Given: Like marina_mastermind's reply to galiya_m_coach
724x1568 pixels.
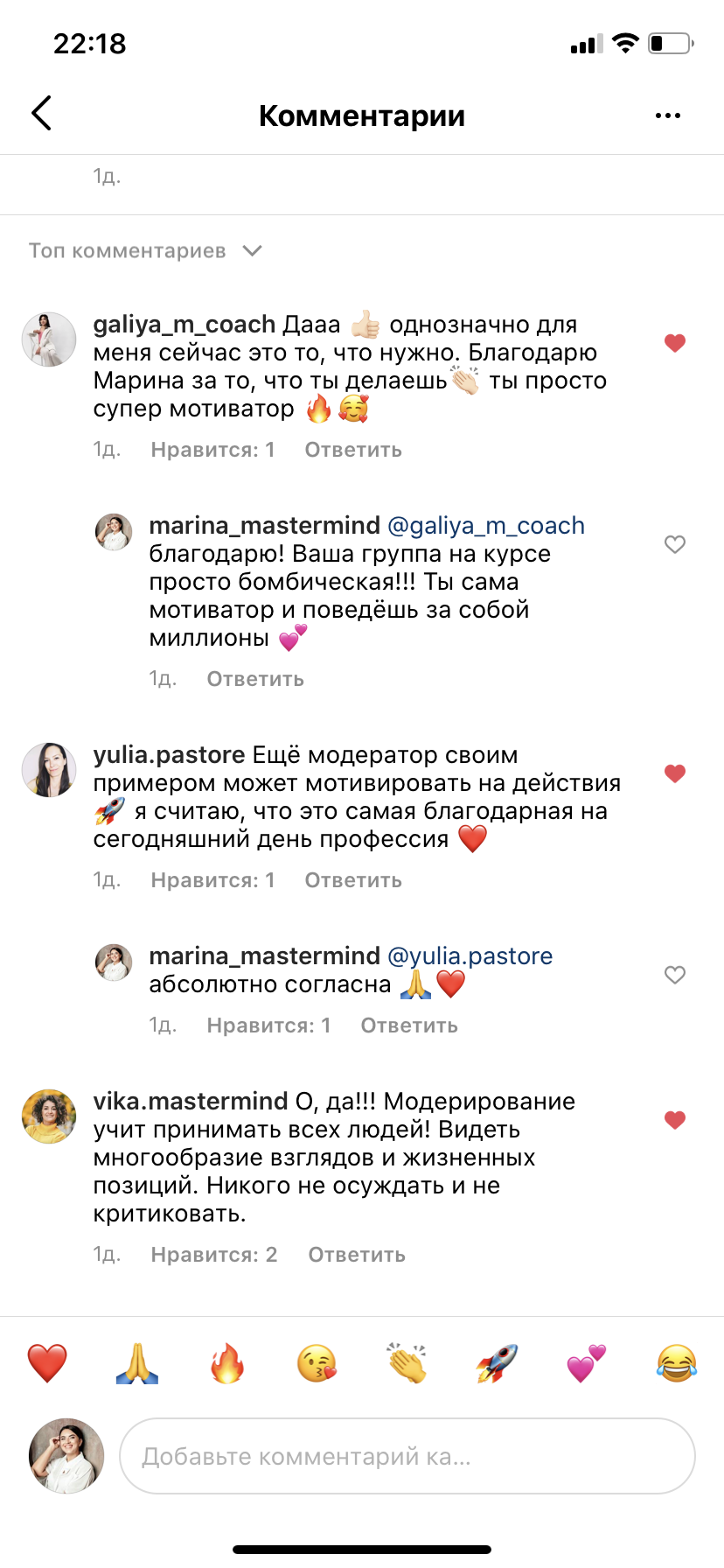Looking at the screenshot, I should [675, 544].
